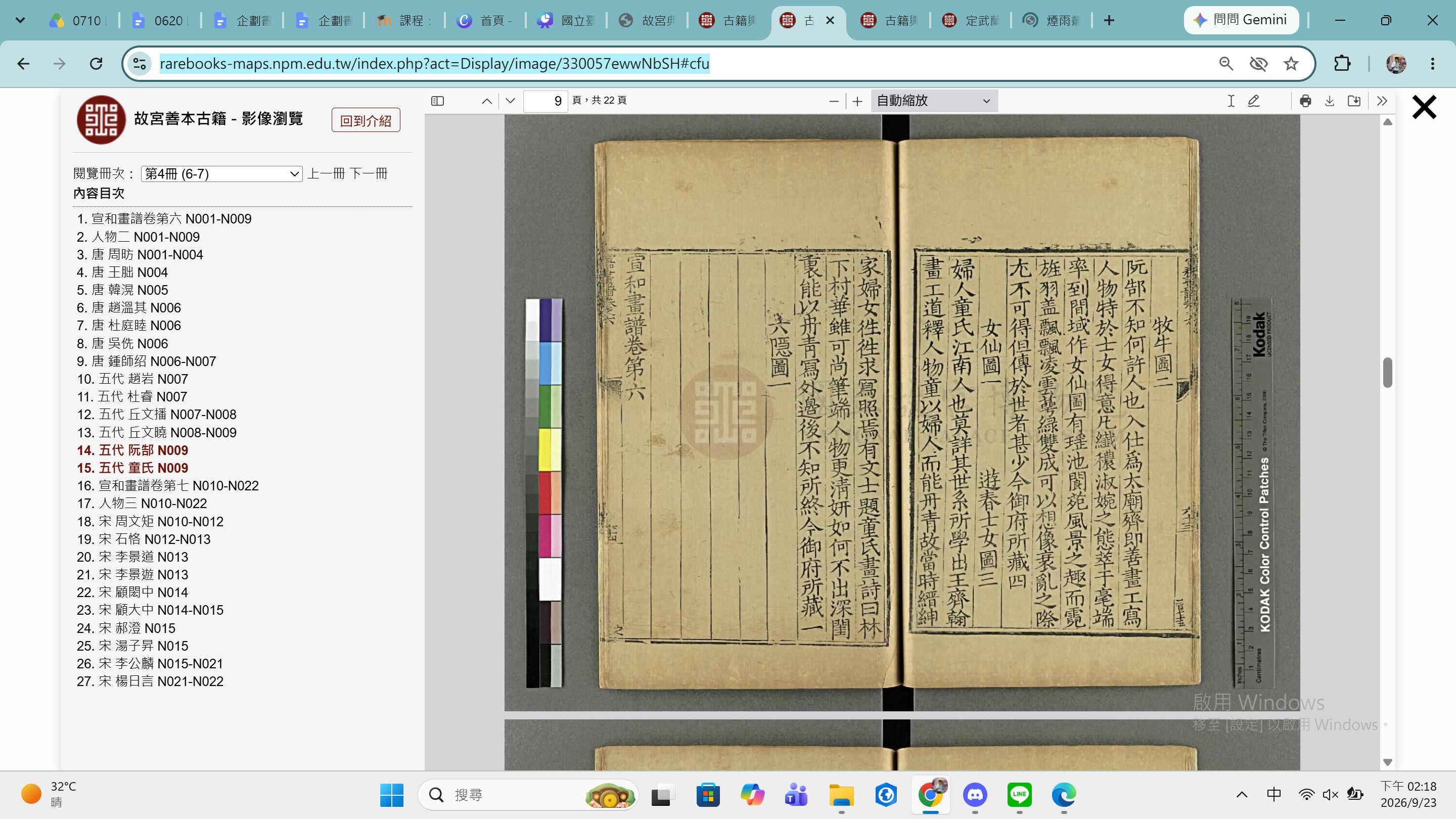Go to next page in viewer

511,101
